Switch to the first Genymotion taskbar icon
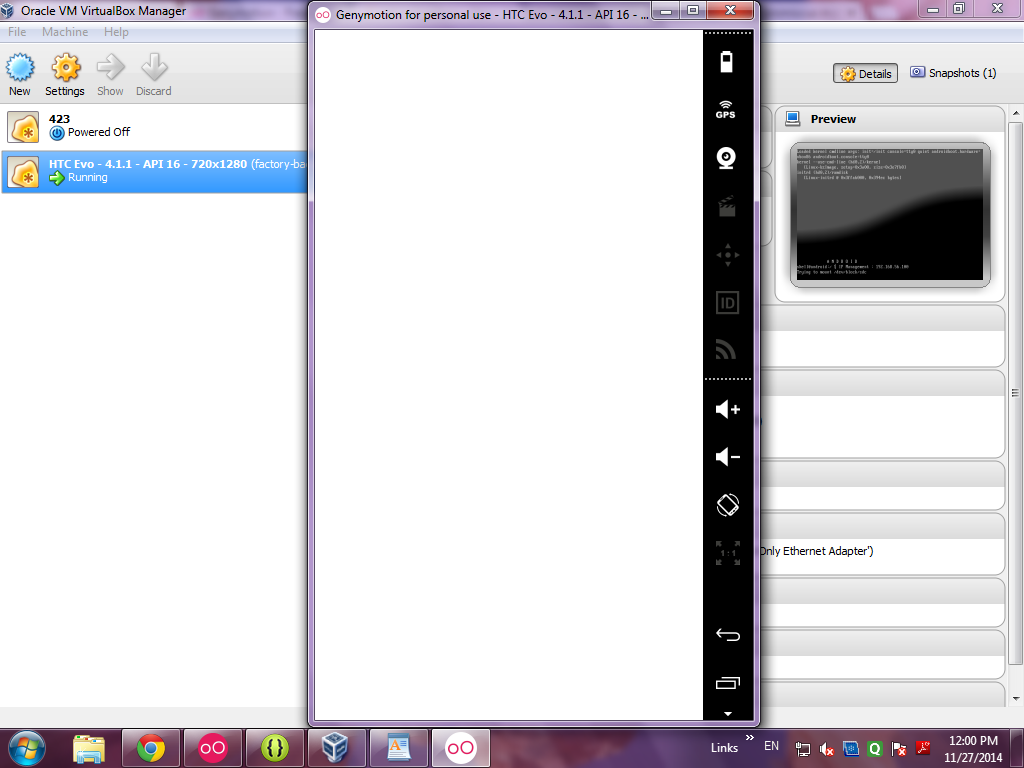This screenshot has height=768, width=1024. [x=212, y=748]
